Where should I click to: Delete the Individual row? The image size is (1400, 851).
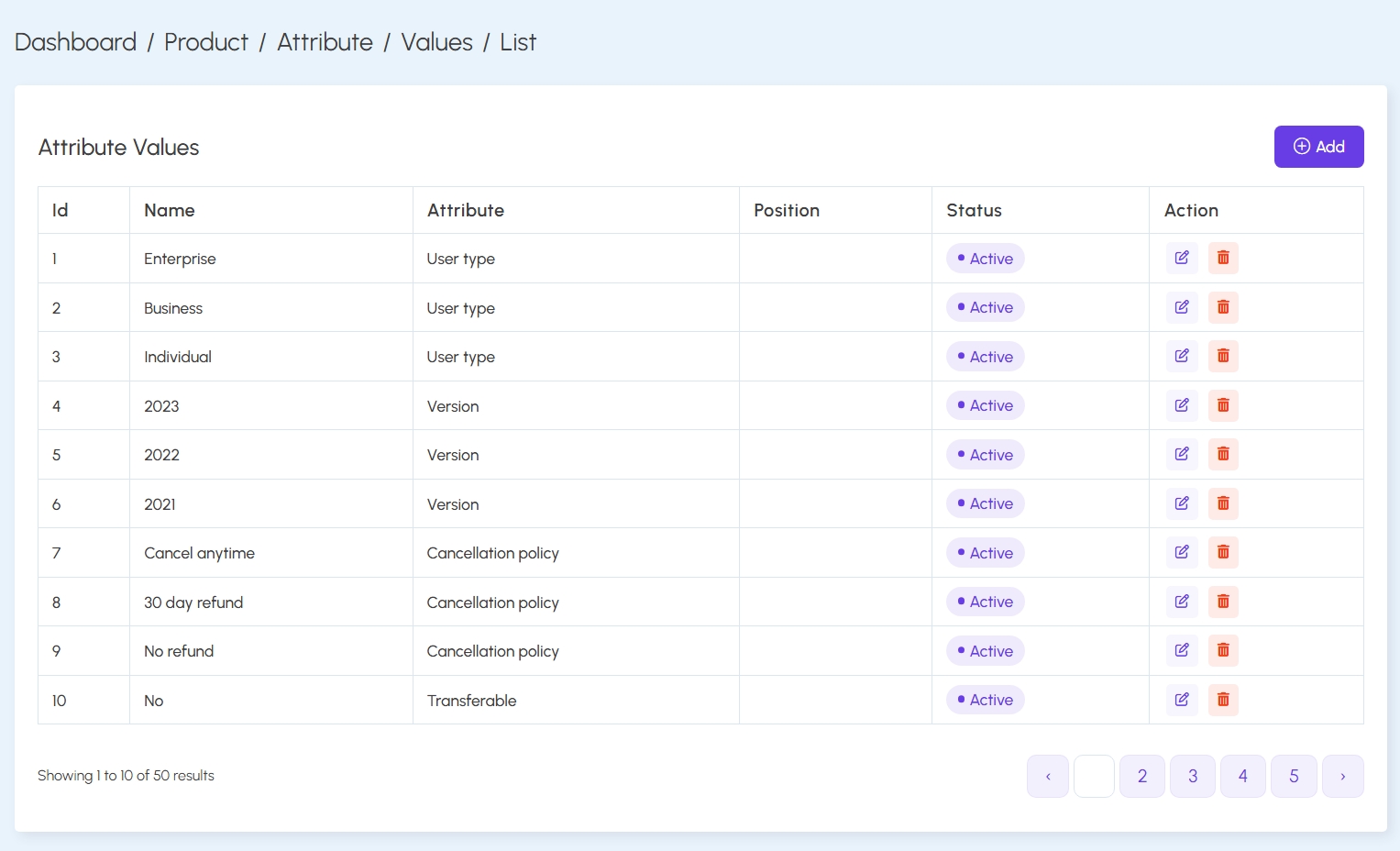click(x=1223, y=356)
